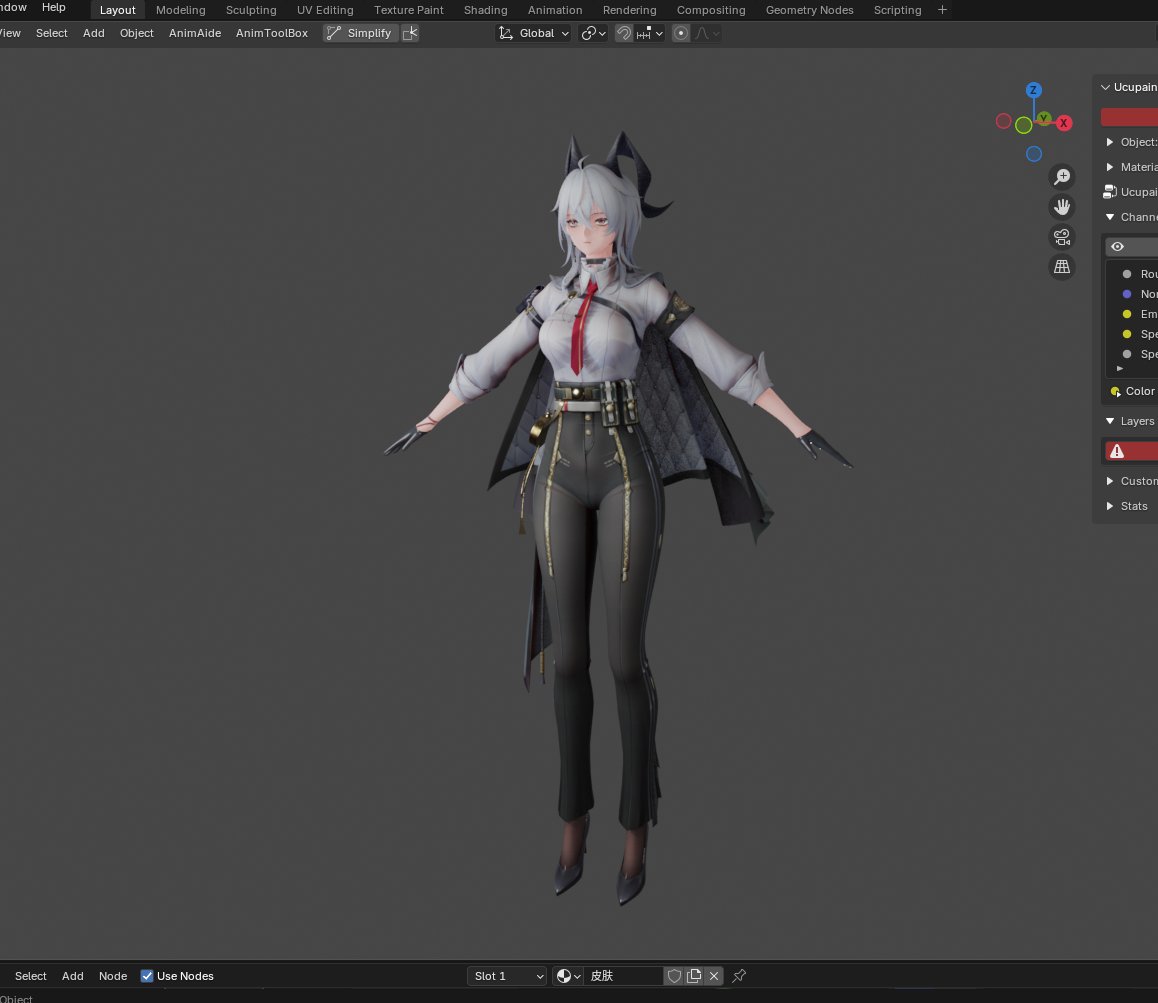The width and height of the screenshot is (1158, 1003).
Task: Select the Layout workspace tab
Action: click(x=117, y=10)
